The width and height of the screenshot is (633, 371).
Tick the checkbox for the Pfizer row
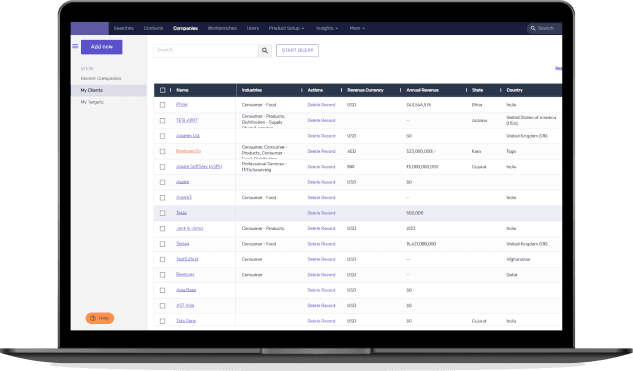[162, 105]
